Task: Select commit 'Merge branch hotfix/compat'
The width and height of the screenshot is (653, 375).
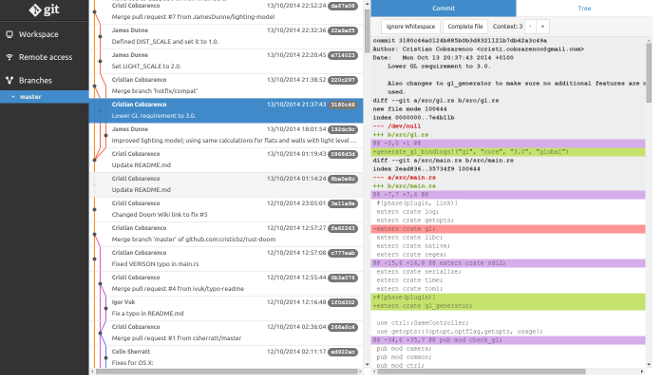Action: point(226,86)
